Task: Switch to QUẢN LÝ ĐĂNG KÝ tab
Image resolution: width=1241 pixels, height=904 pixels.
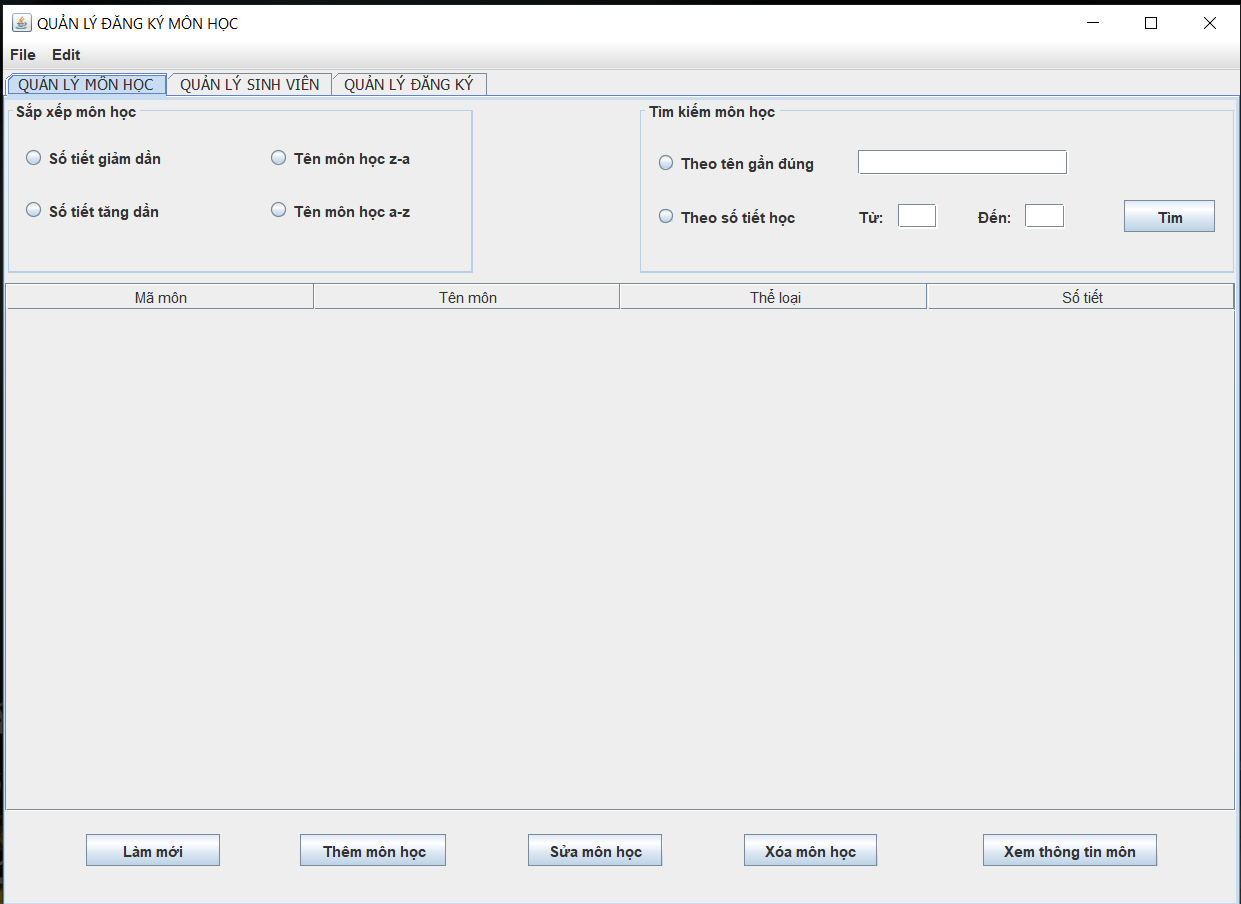Action: click(x=409, y=84)
